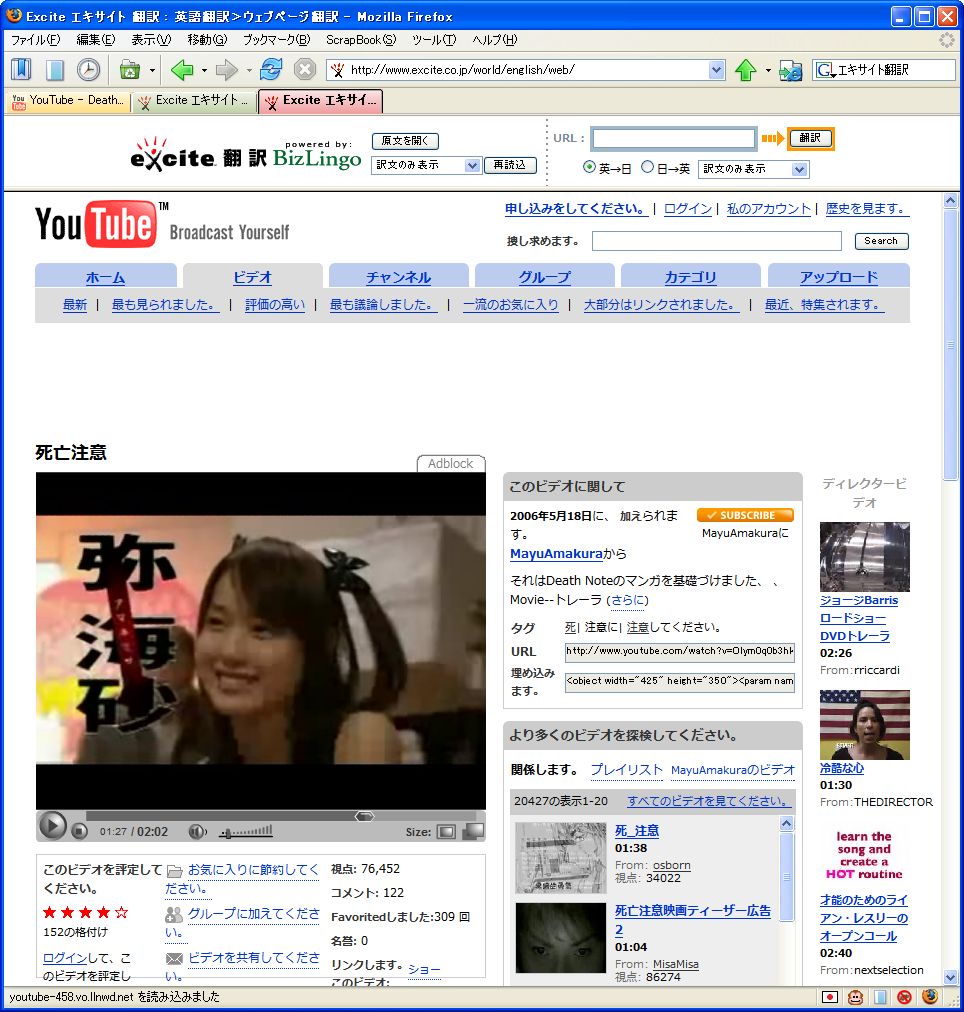Click the Greasemonkey monkey status bar icon
Image resolution: width=964 pixels, height=1012 pixels.
(855, 997)
